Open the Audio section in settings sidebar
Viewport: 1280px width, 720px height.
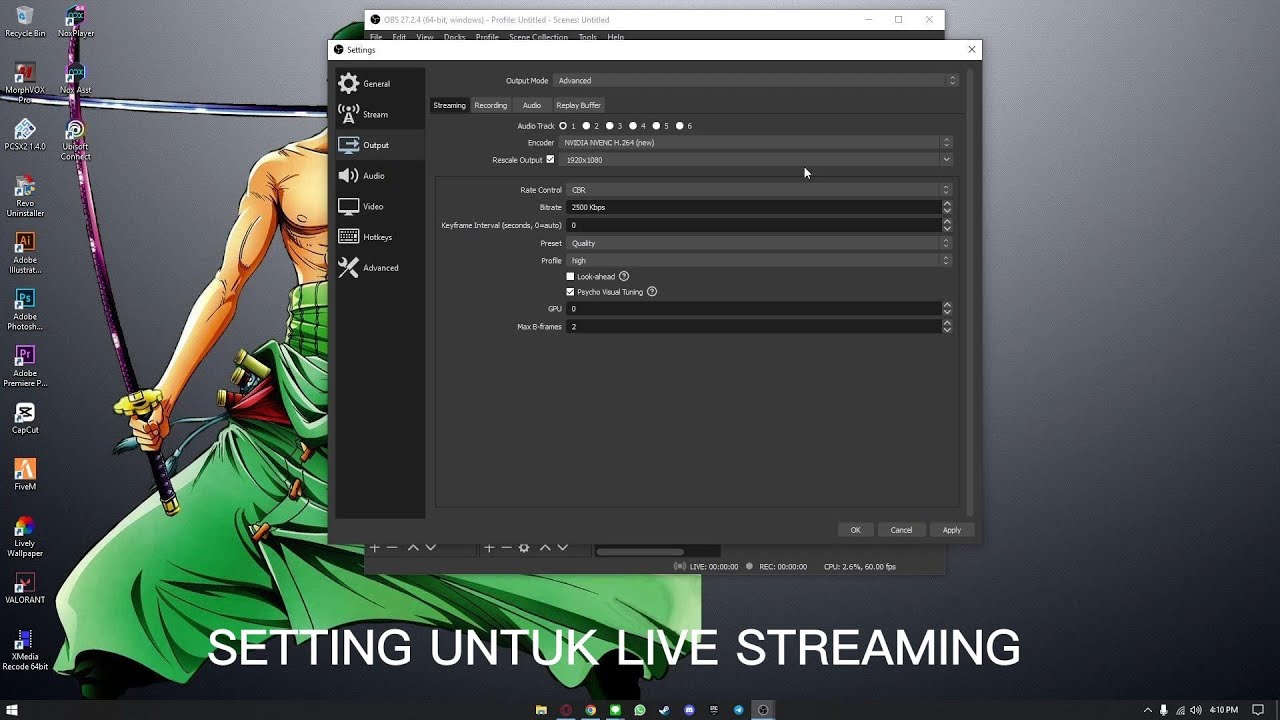coord(380,176)
